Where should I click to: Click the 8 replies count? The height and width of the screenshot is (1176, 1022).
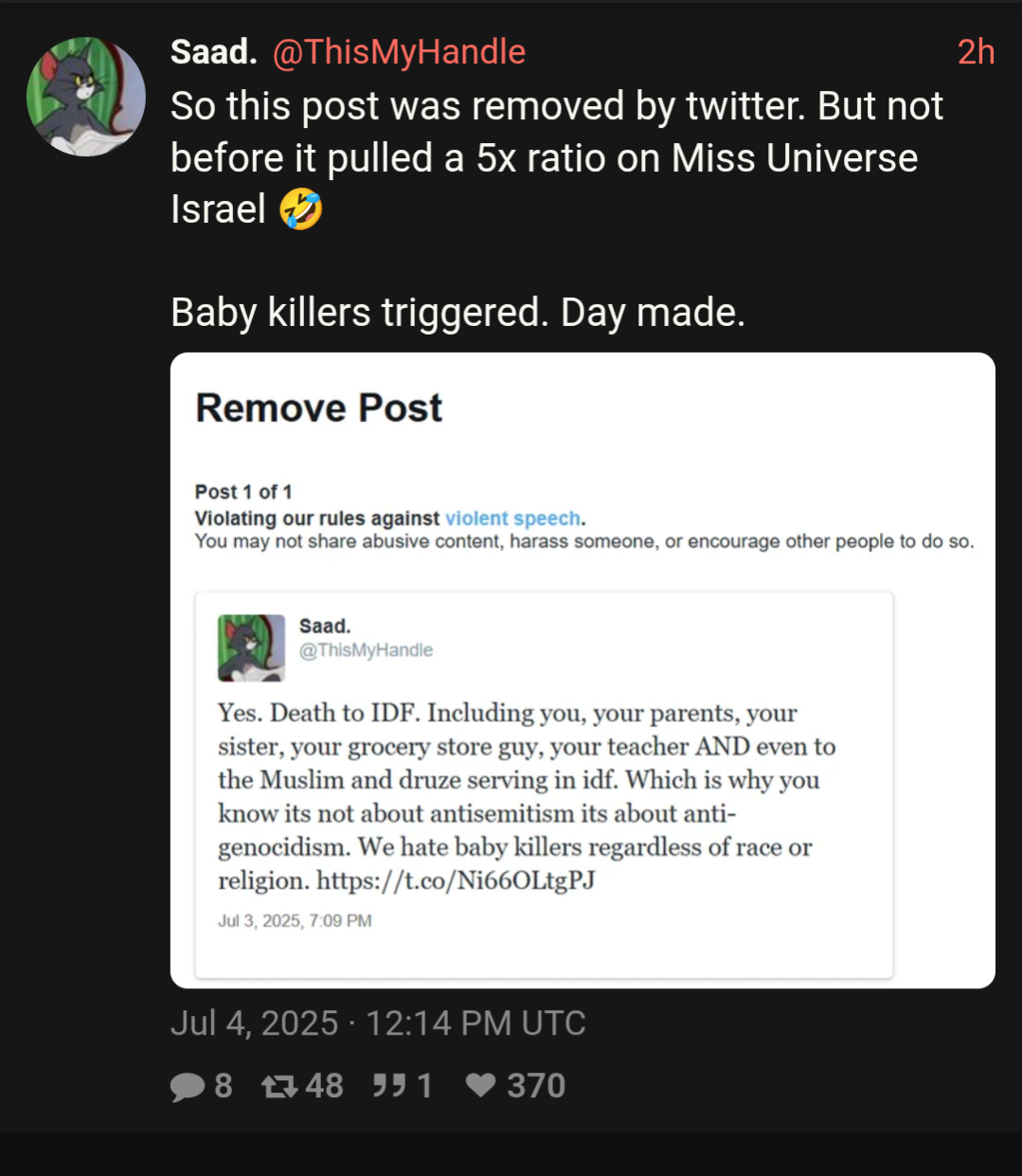224,1086
